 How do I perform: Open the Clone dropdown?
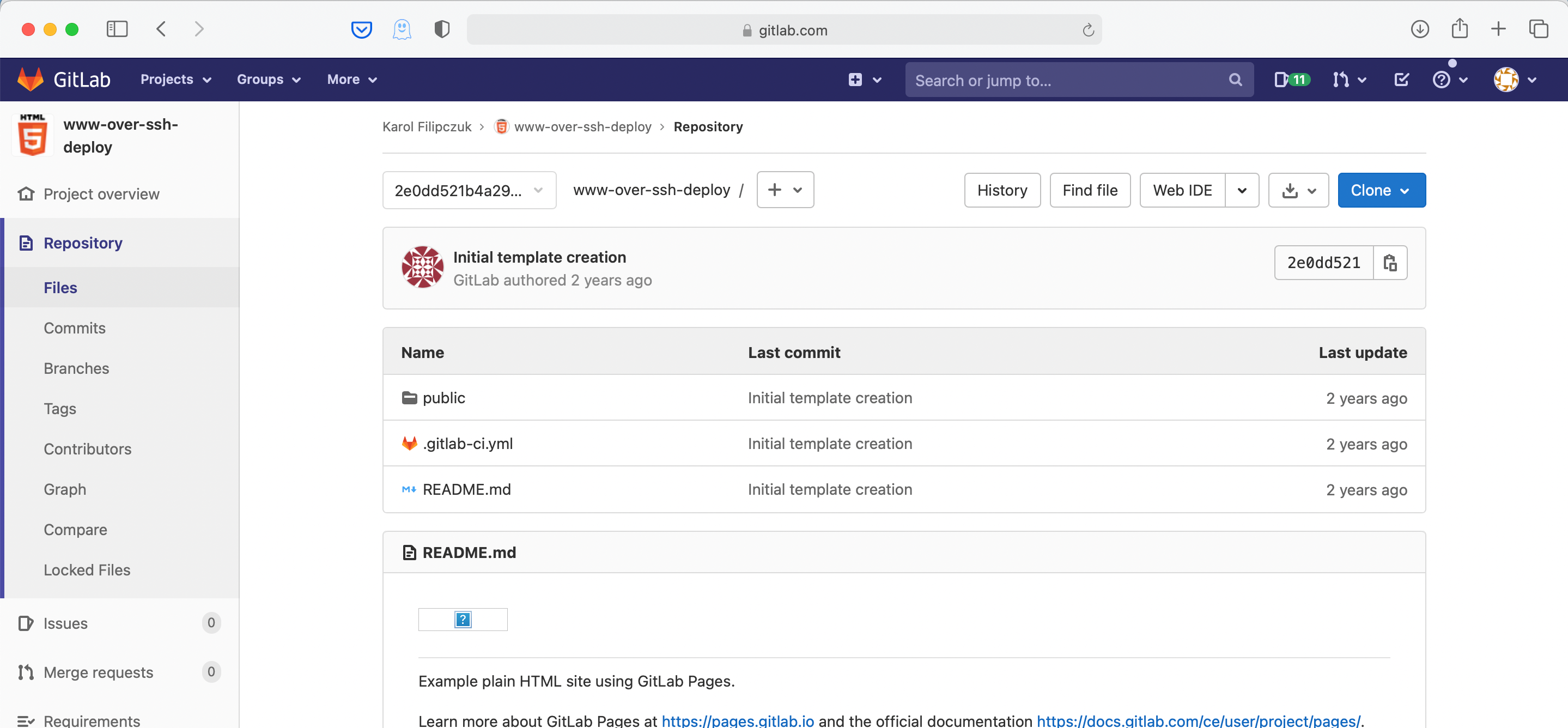1381,191
